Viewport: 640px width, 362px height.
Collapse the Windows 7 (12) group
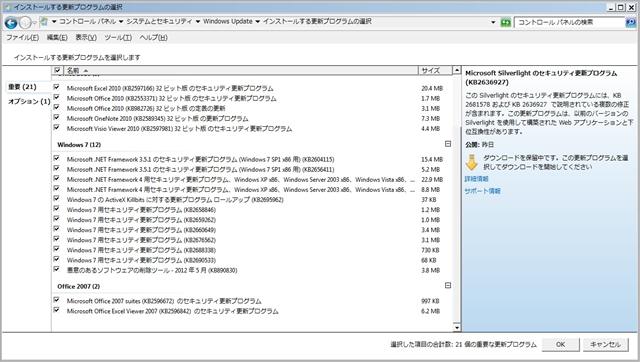(x=448, y=144)
